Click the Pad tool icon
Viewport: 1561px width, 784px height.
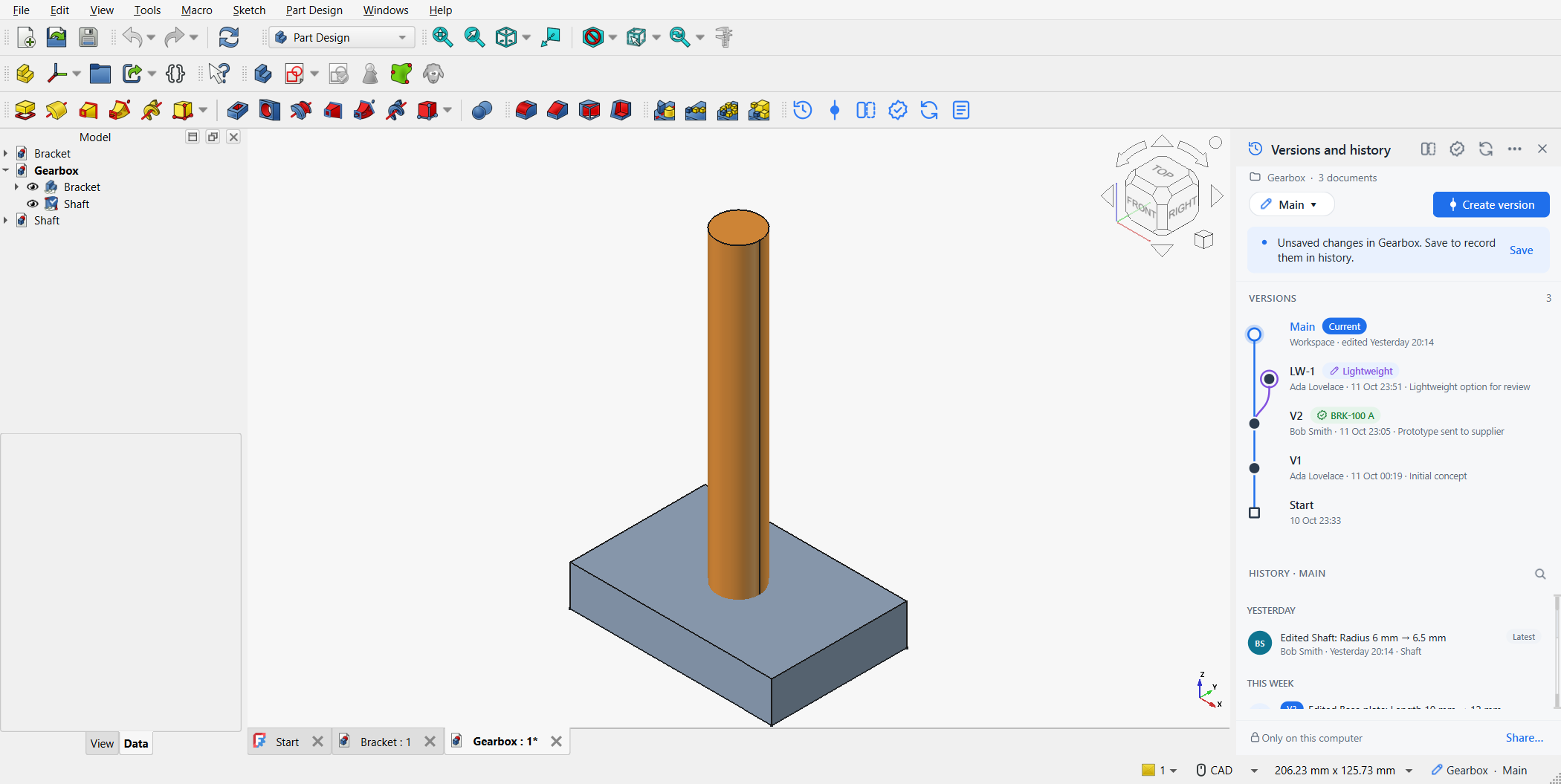coord(25,111)
